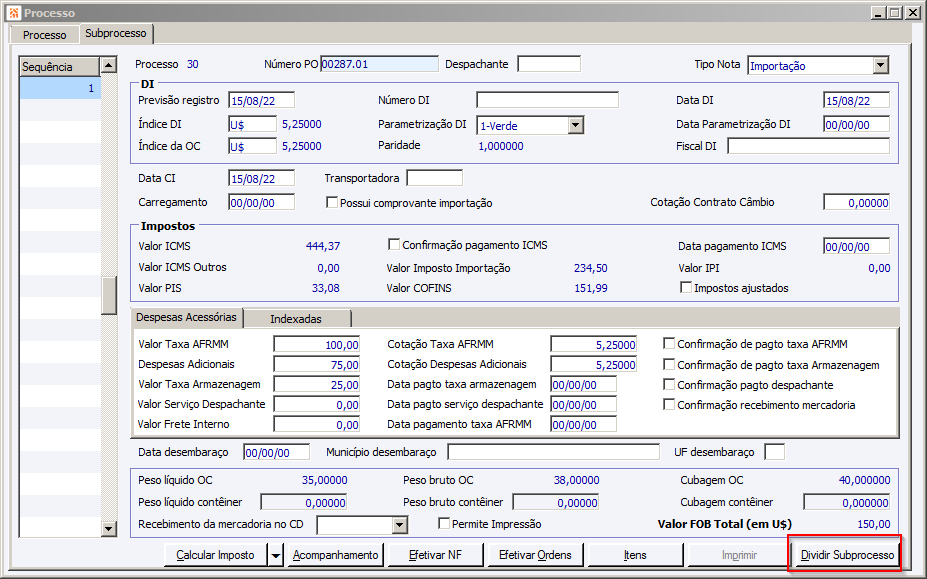Open Parametrização DI combo box
Viewport: 927px width, 579px height.
575,125
